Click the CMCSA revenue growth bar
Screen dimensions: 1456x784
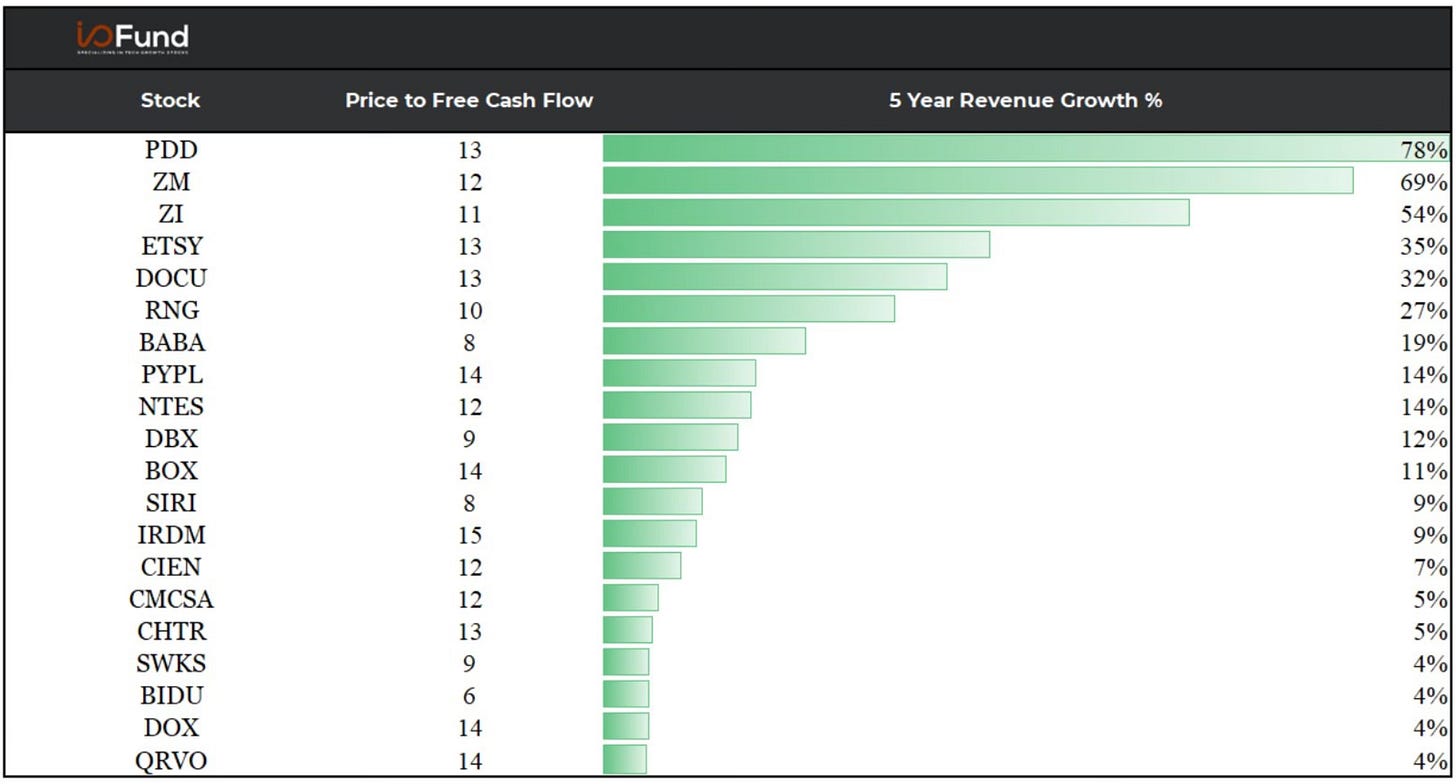(630, 597)
